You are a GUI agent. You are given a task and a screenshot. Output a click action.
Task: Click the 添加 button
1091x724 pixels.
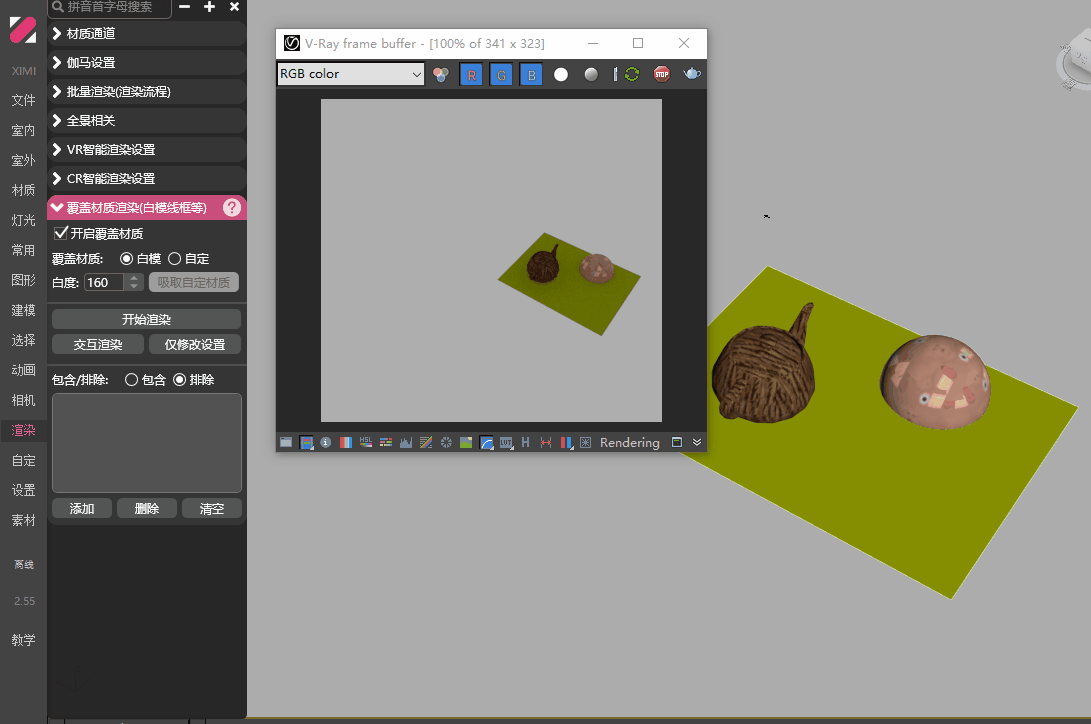[82, 508]
